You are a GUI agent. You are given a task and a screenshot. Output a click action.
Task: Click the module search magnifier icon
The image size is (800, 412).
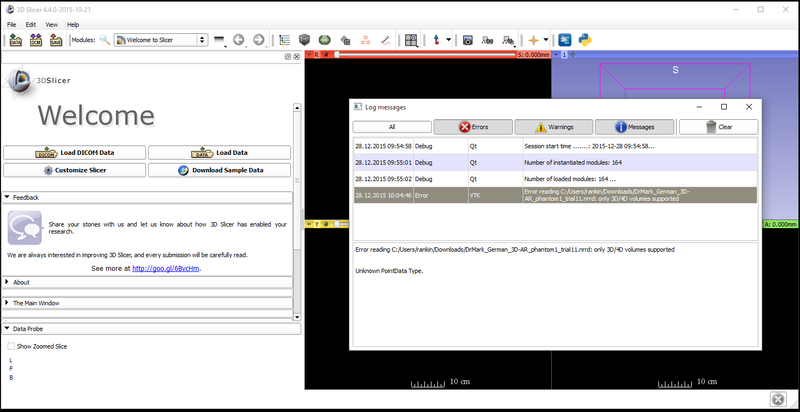(104, 40)
